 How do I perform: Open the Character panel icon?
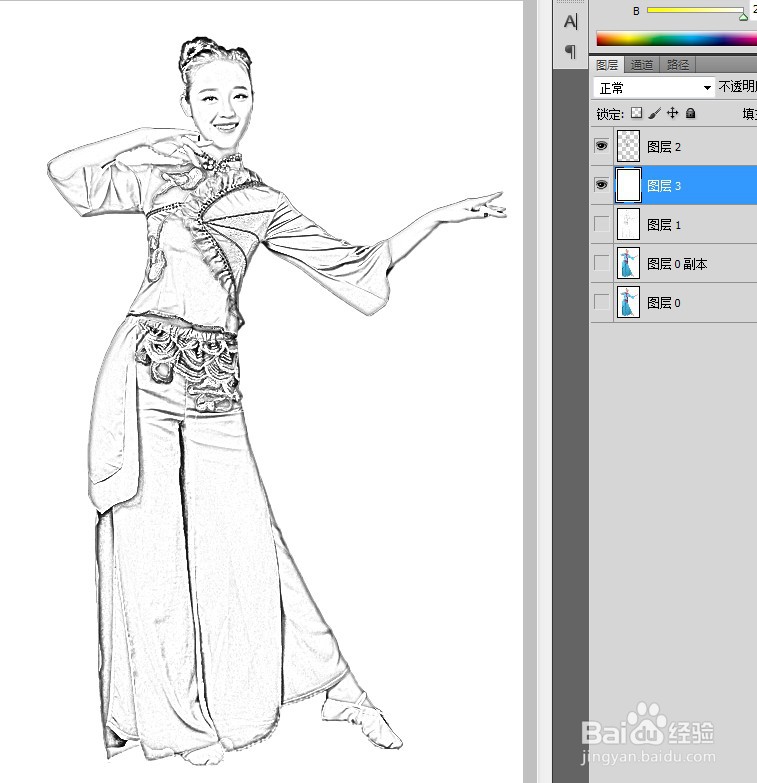(x=570, y=22)
